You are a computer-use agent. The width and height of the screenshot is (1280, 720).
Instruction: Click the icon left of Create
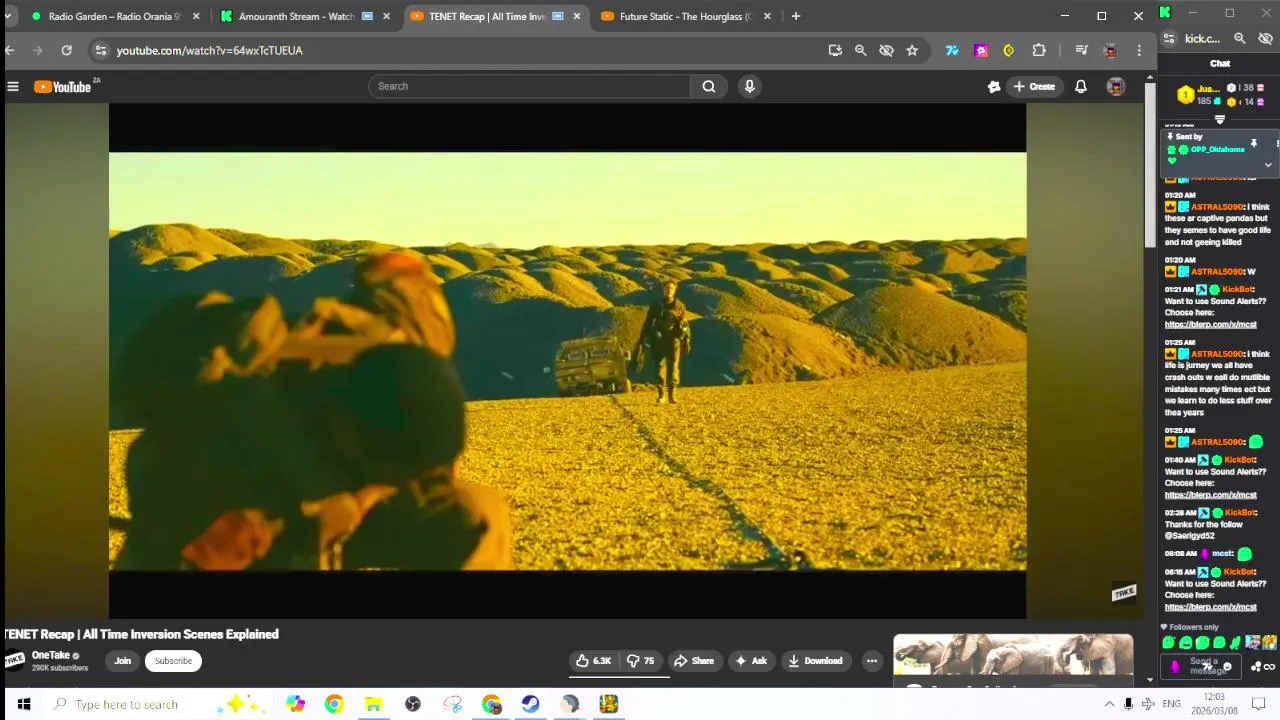[993, 87]
